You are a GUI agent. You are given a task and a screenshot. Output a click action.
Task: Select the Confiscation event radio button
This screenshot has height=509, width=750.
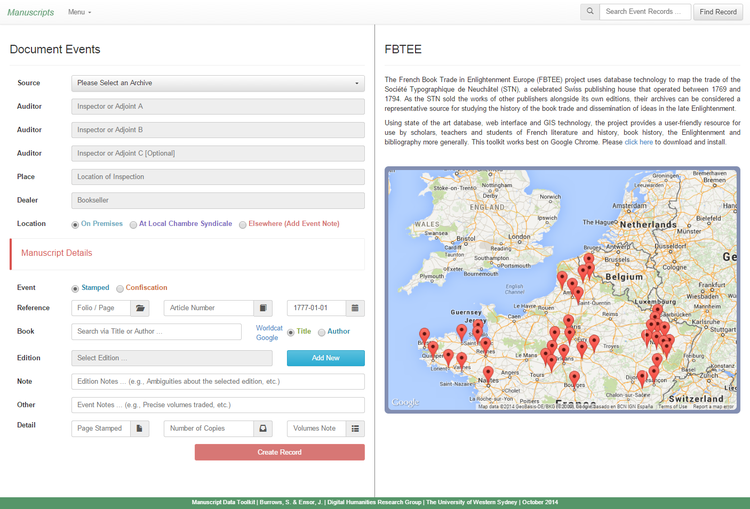click(121, 288)
